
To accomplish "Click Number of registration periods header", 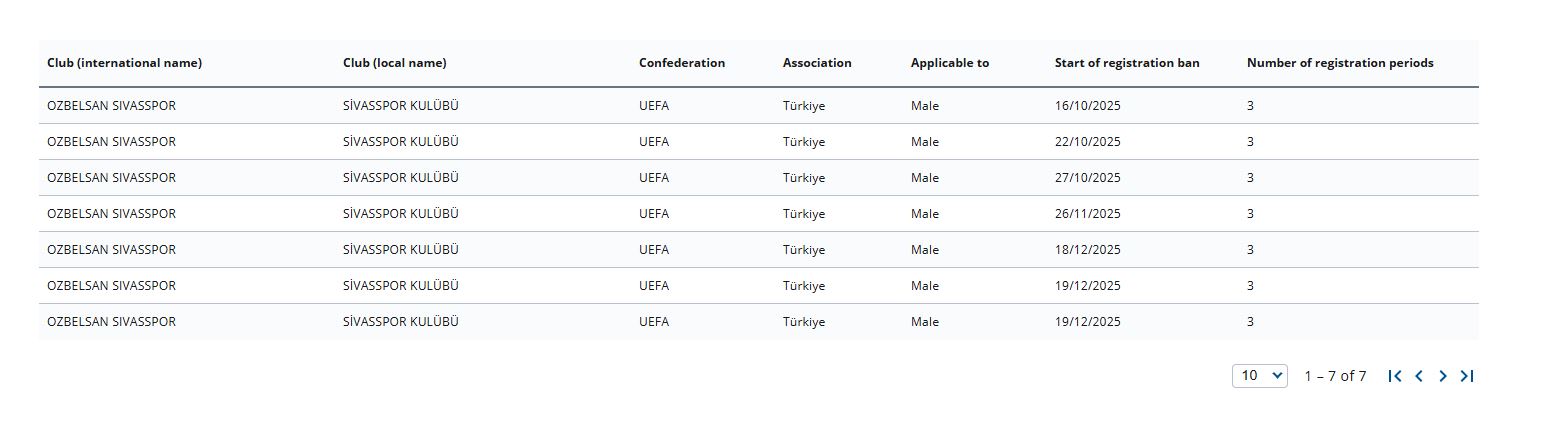I will click(x=1339, y=63).
